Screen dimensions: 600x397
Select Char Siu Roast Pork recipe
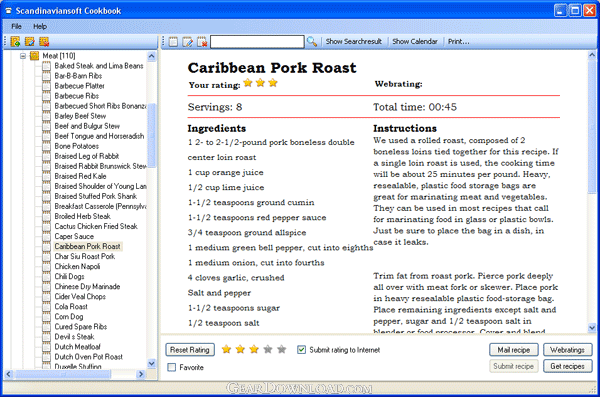click(85, 256)
